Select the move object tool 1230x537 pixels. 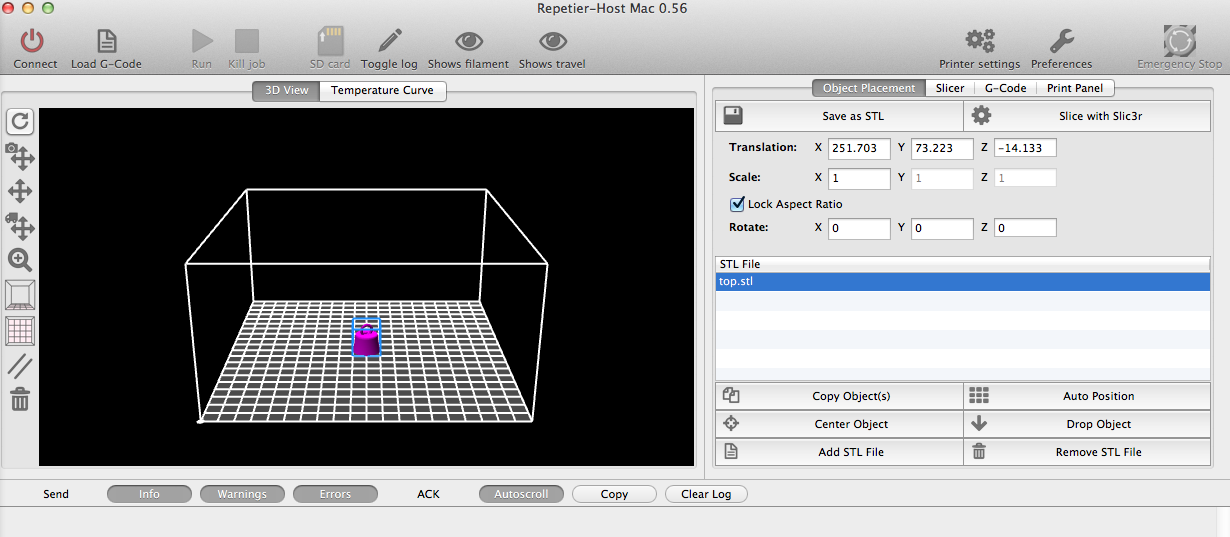coord(21,225)
